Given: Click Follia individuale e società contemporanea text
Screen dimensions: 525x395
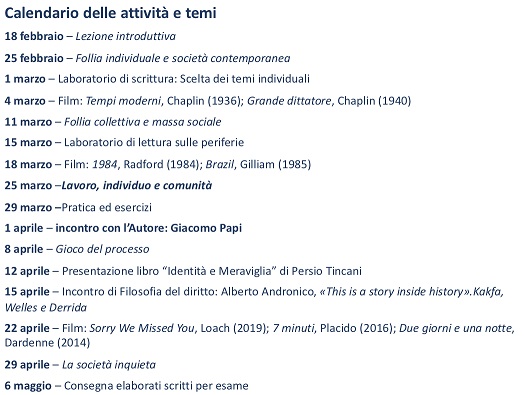Looking at the screenshot, I should [183, 58].
